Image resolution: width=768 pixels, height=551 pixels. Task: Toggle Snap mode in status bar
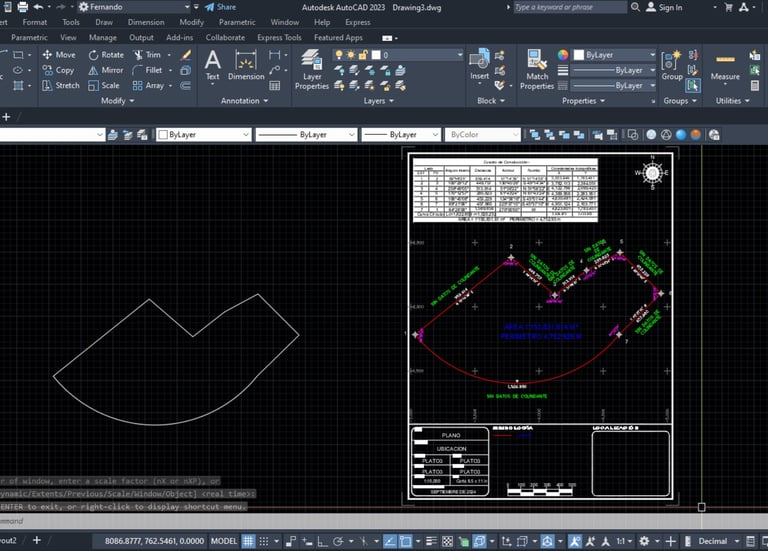coord(264,541)
